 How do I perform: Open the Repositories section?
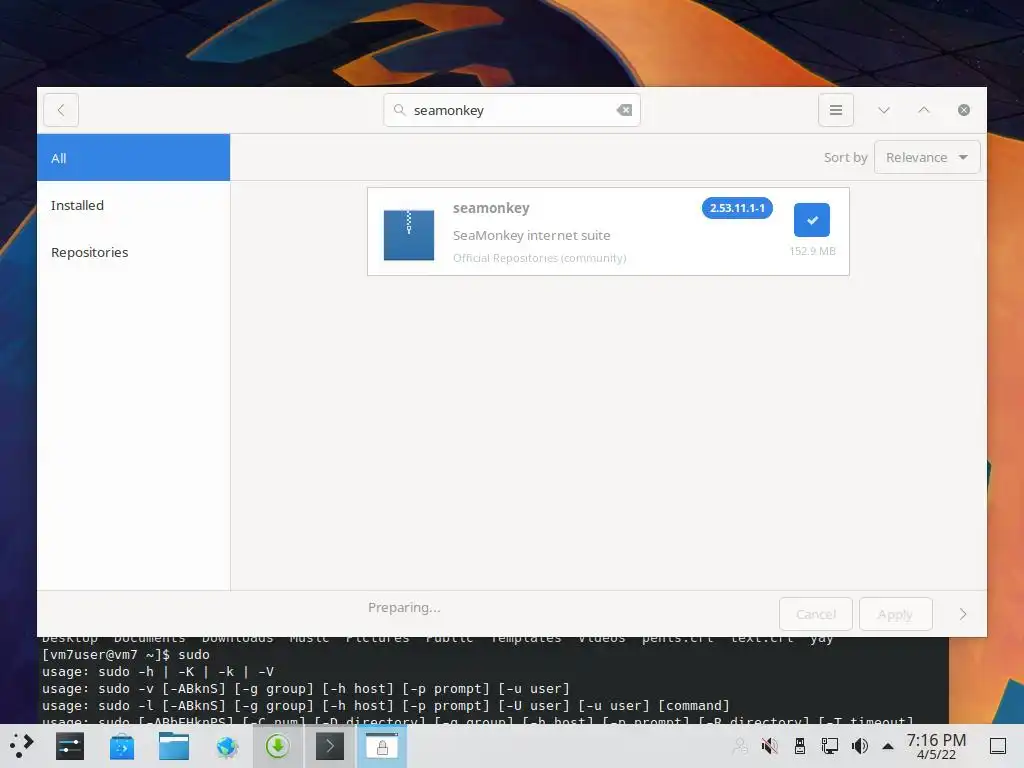coord(133,252)
